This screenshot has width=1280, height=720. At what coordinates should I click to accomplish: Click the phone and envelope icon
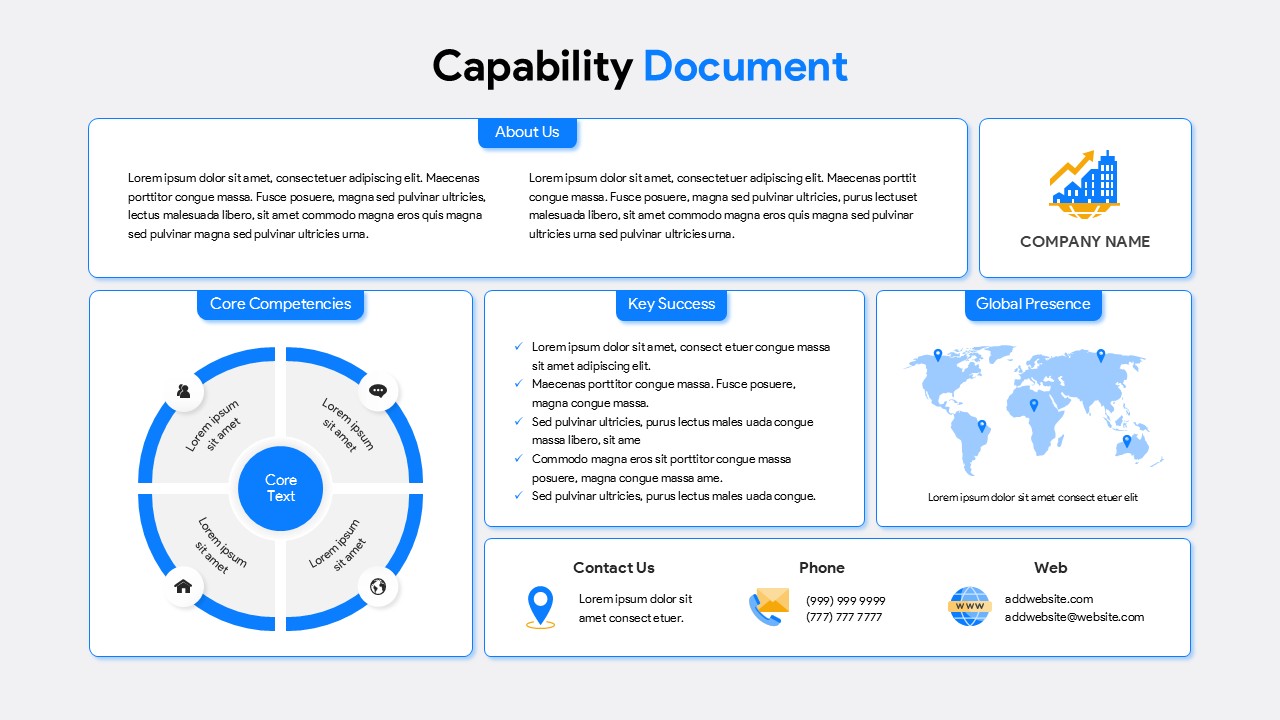tap(769, 607)
